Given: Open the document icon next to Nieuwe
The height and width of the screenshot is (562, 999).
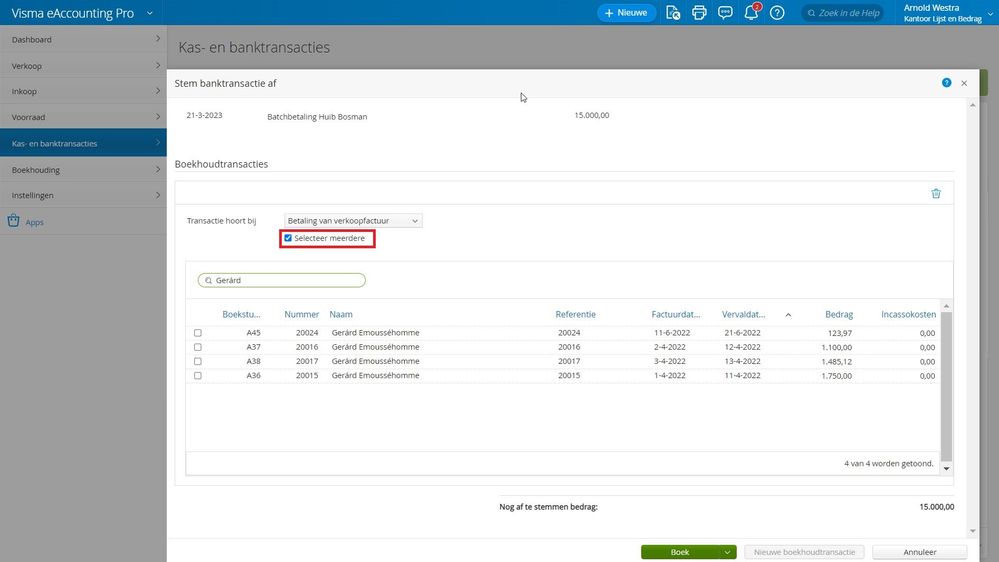Looking at the screenshot, I should (673, 13).
